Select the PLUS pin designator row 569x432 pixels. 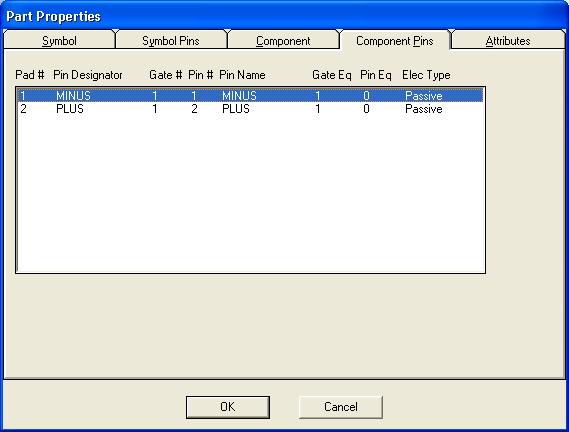tap(250, 109)
